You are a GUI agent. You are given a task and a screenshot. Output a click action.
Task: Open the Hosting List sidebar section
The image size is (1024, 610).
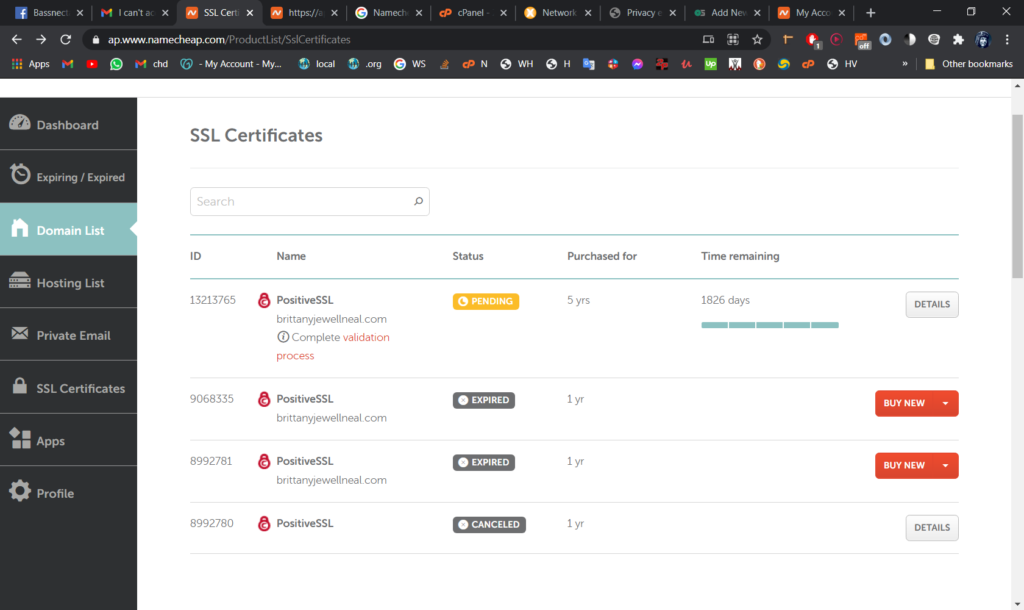[x=67, y=282]
